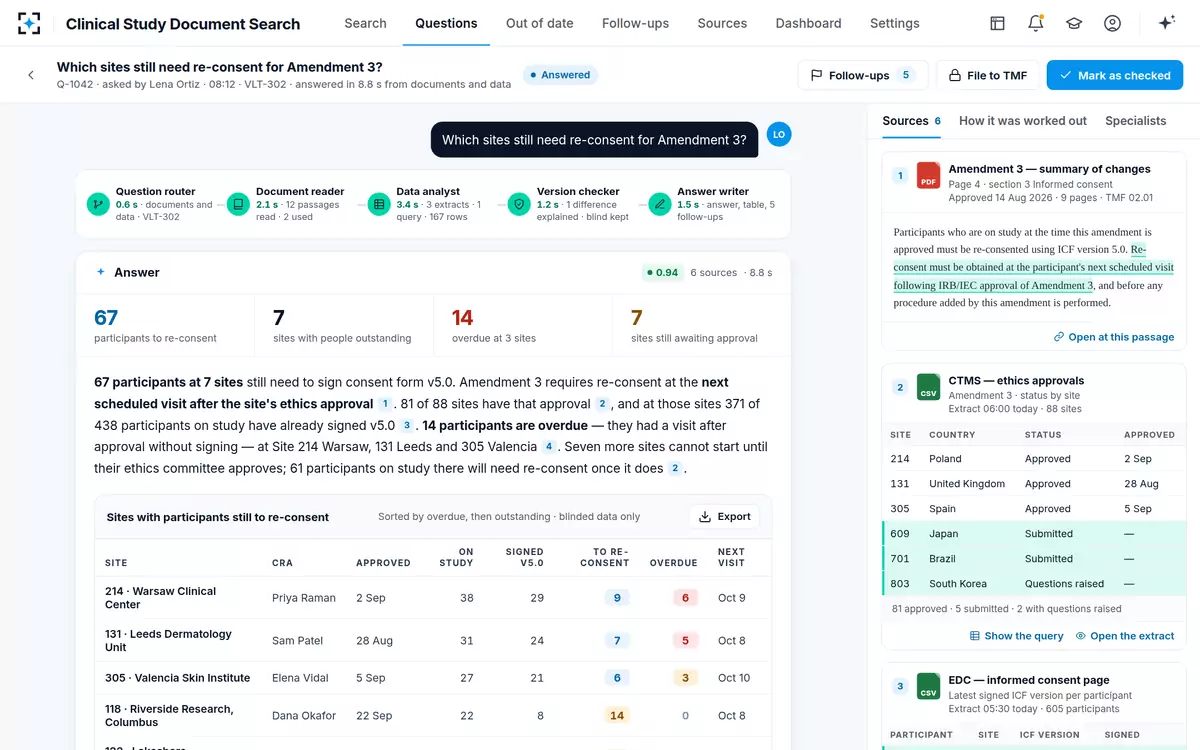1200x750 pixels.
Task: Click the NEXT VISIT column header
Action: 732,557
